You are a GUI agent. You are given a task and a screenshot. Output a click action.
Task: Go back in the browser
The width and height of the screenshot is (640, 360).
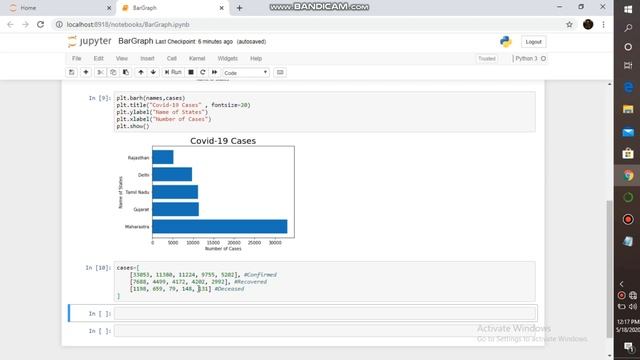point(10,24)
